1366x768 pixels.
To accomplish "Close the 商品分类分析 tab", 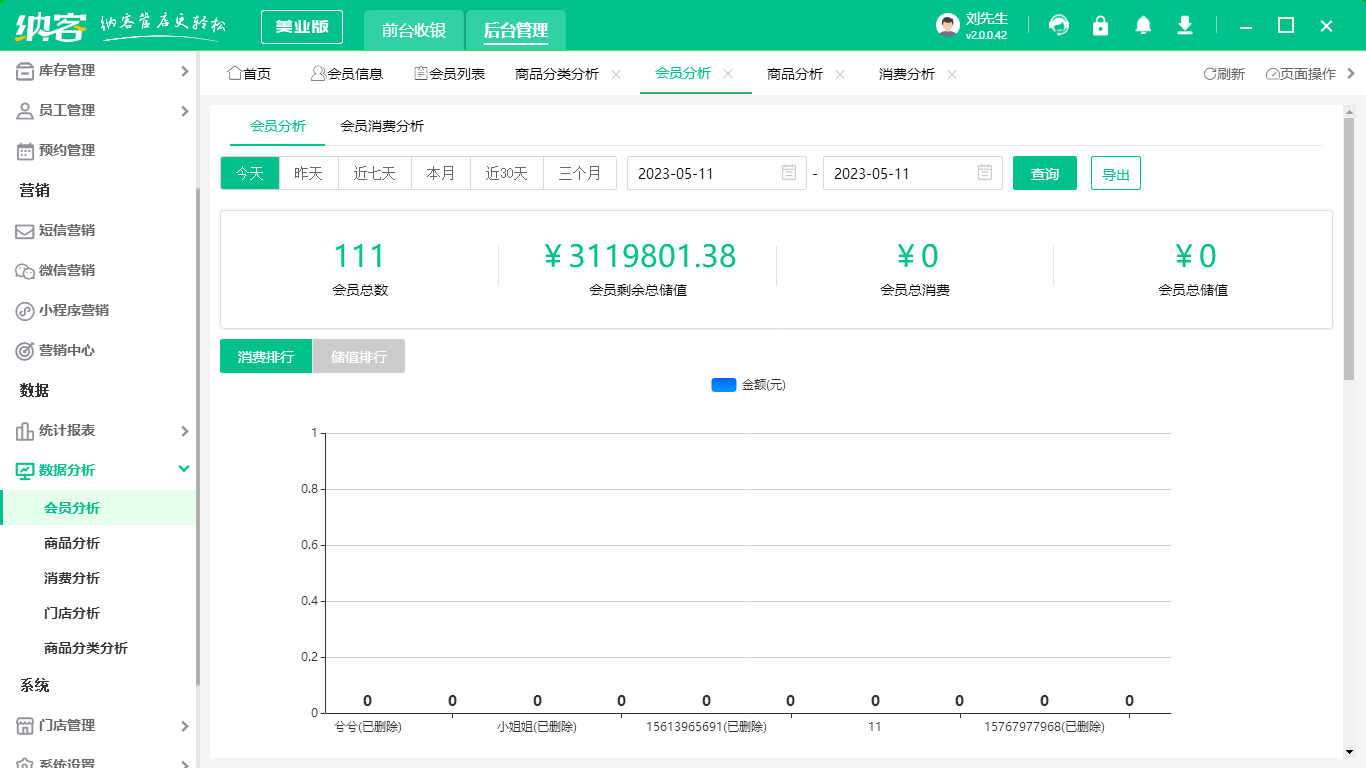I will [616, 74].
